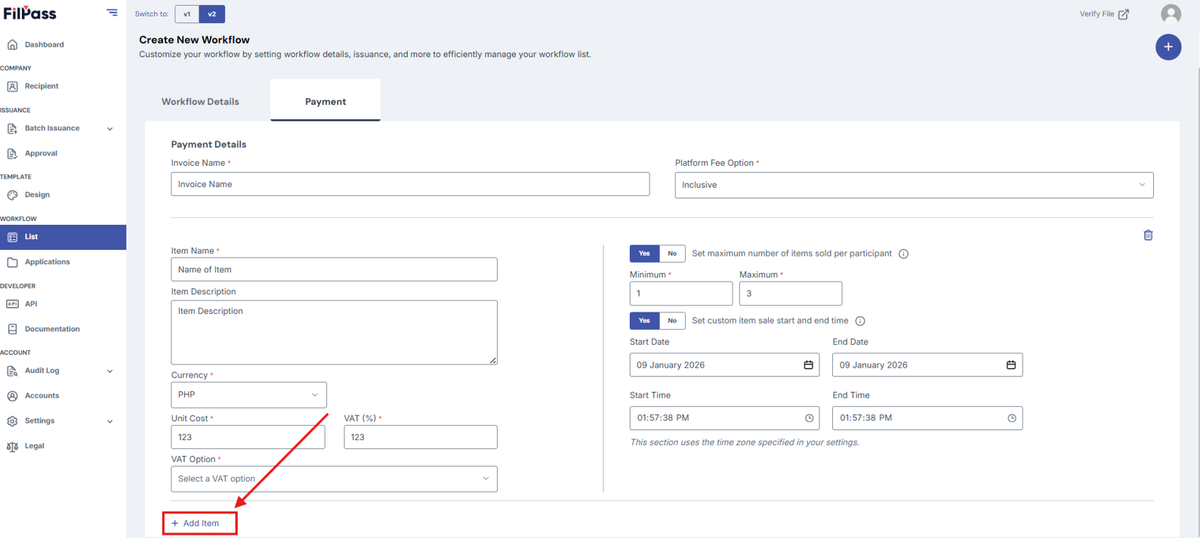Viewport: 1200px width, 538px height.
Task: Open Start Time clock icon
Action: 810,418
